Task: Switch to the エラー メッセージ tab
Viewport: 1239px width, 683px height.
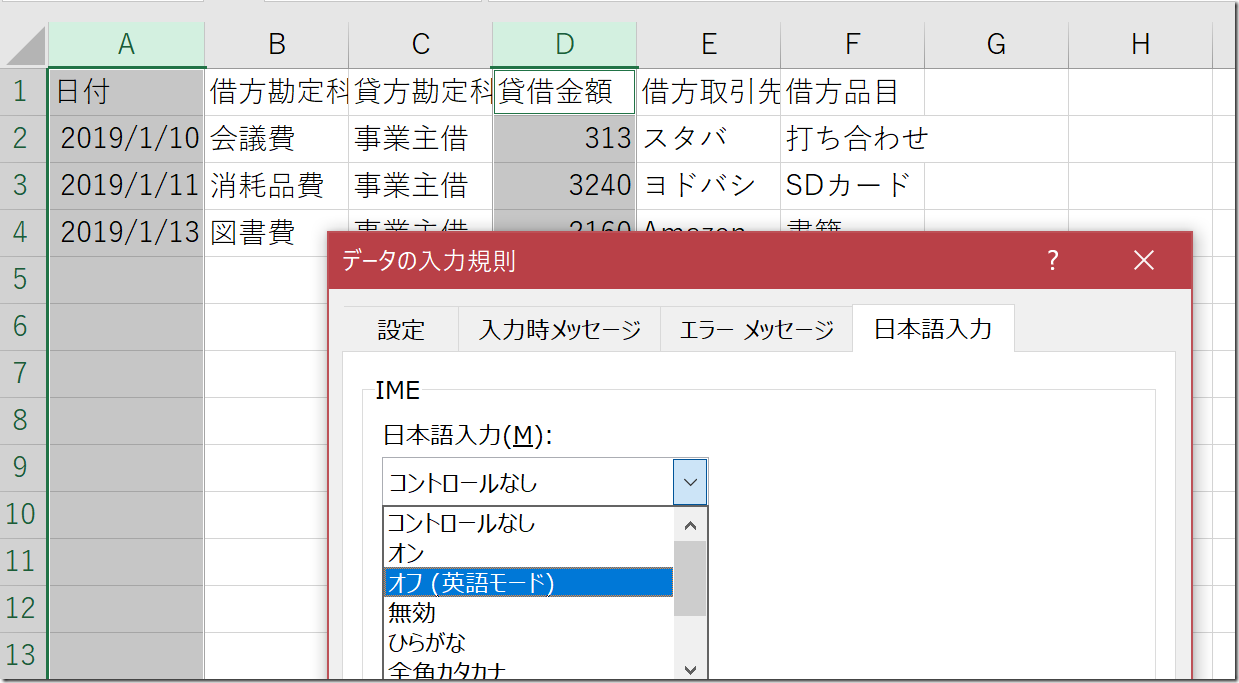Action: [x=756, y=330]
